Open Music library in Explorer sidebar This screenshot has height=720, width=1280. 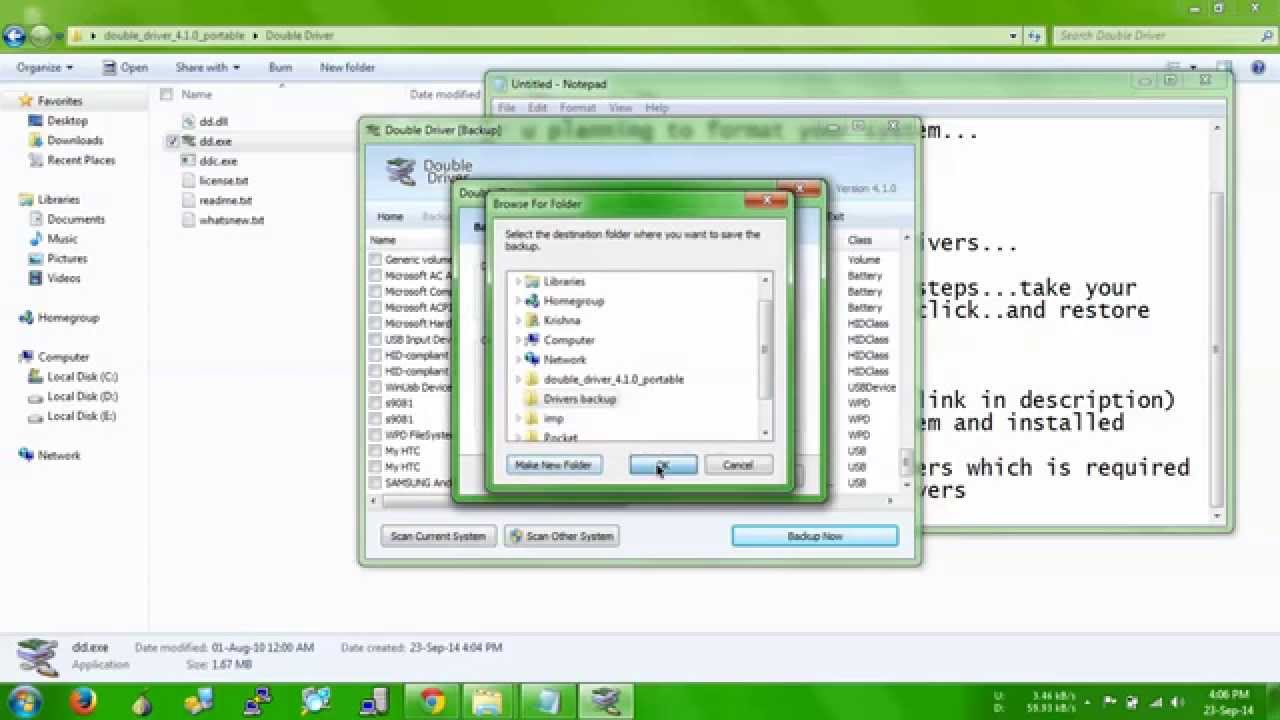[62, 239]
